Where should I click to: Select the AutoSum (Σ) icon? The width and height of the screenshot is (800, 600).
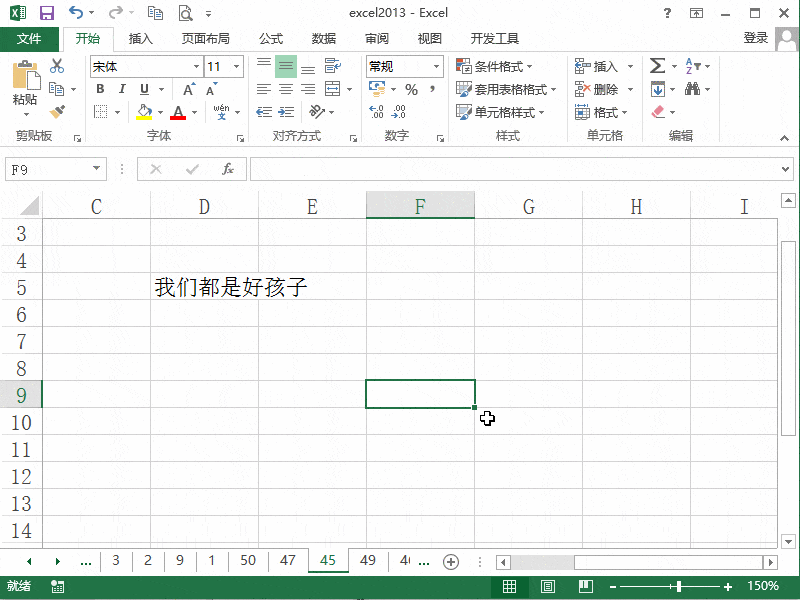click(658, 65)
